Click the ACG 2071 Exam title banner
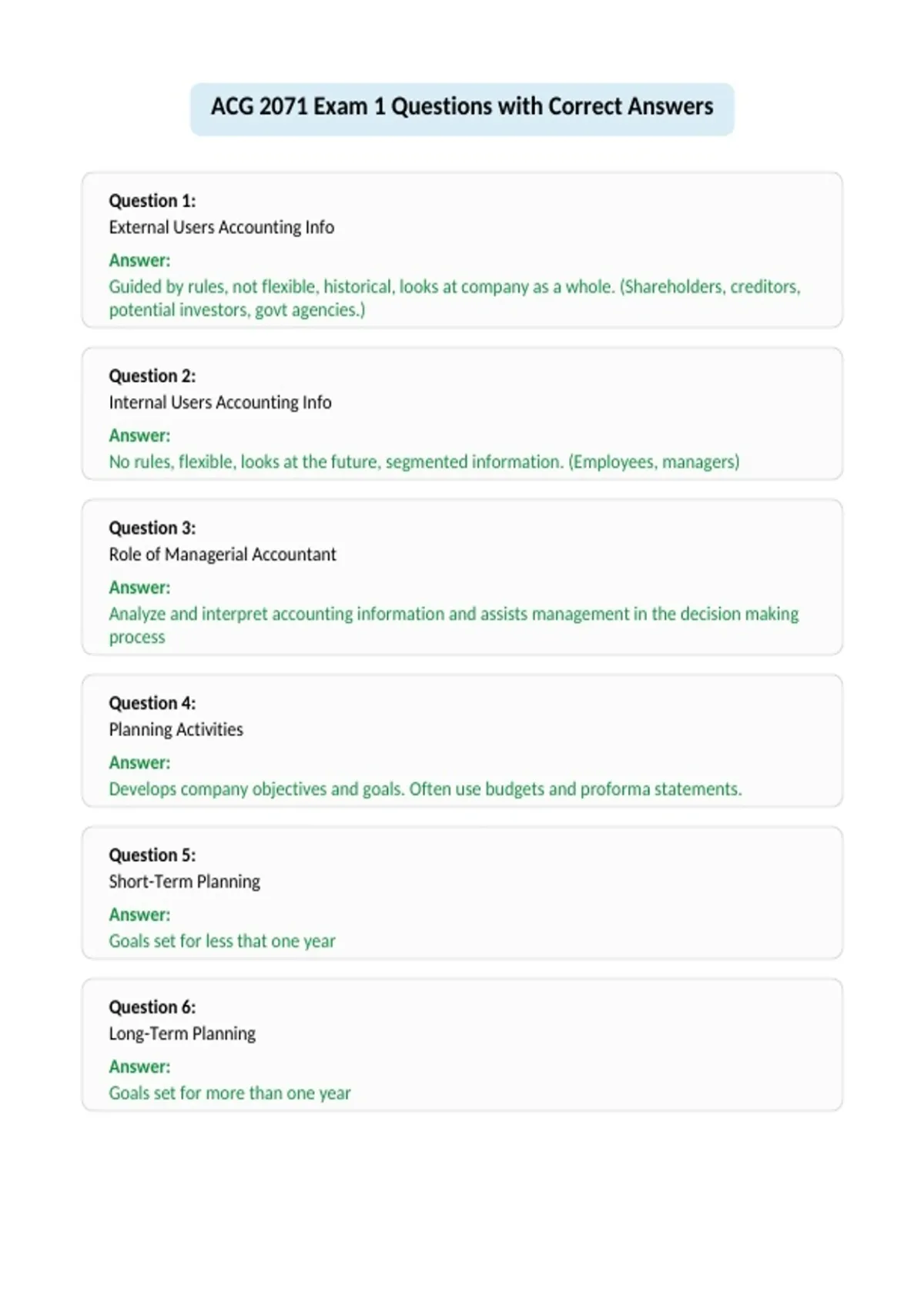This screenshot has width=924, height=1309. (462, 109)
